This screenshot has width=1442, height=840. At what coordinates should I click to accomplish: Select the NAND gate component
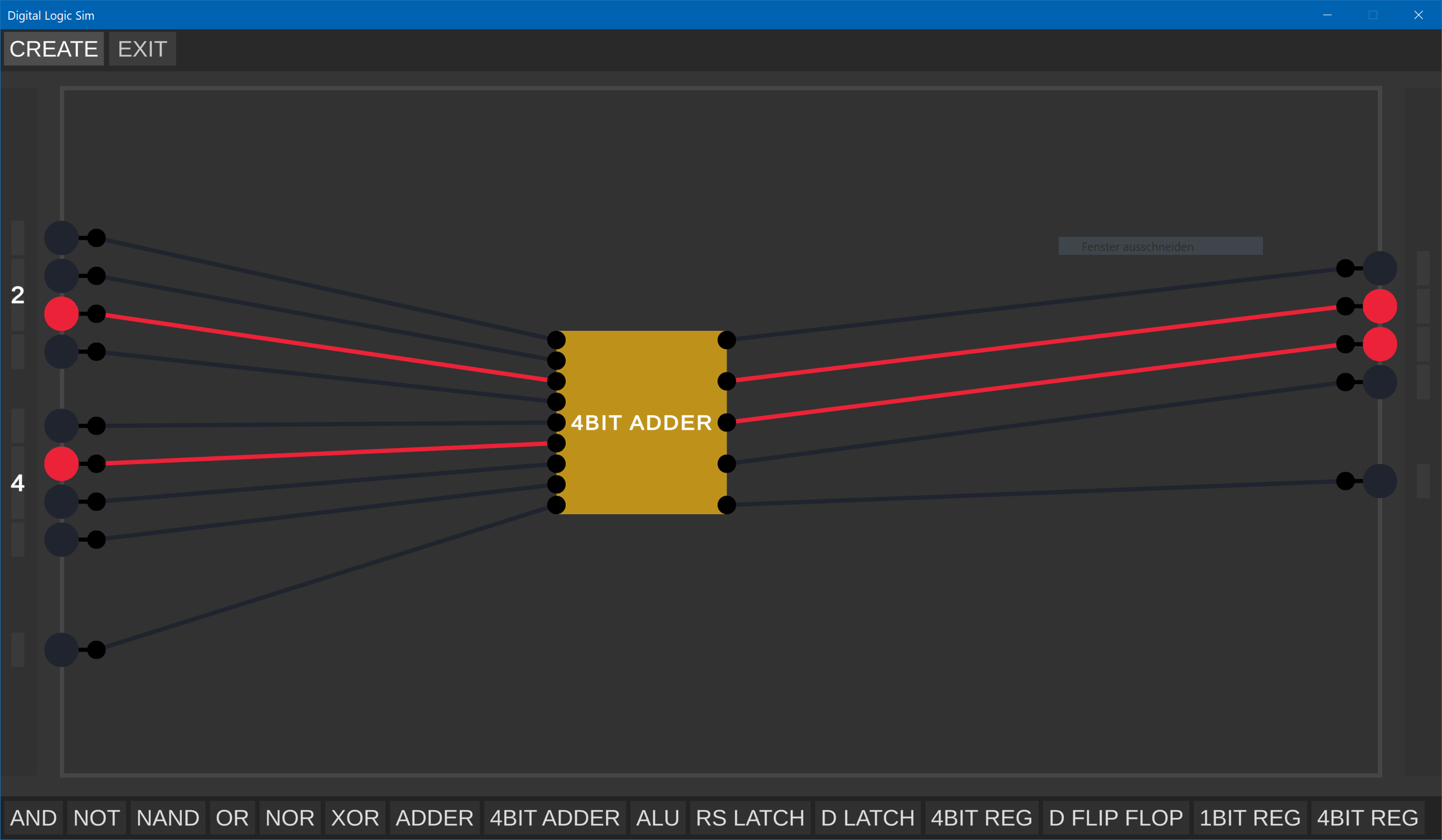click(x=168, y=817)
